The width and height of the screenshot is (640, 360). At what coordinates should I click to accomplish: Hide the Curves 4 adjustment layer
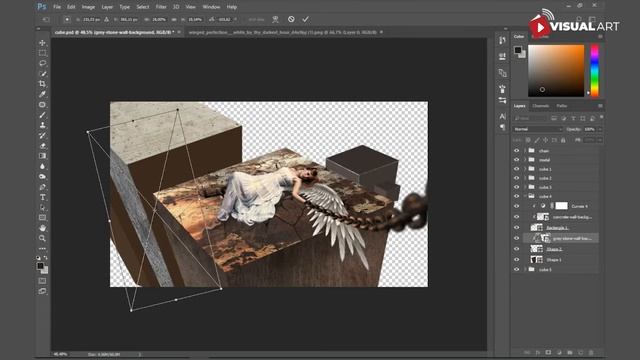(516, 206)
